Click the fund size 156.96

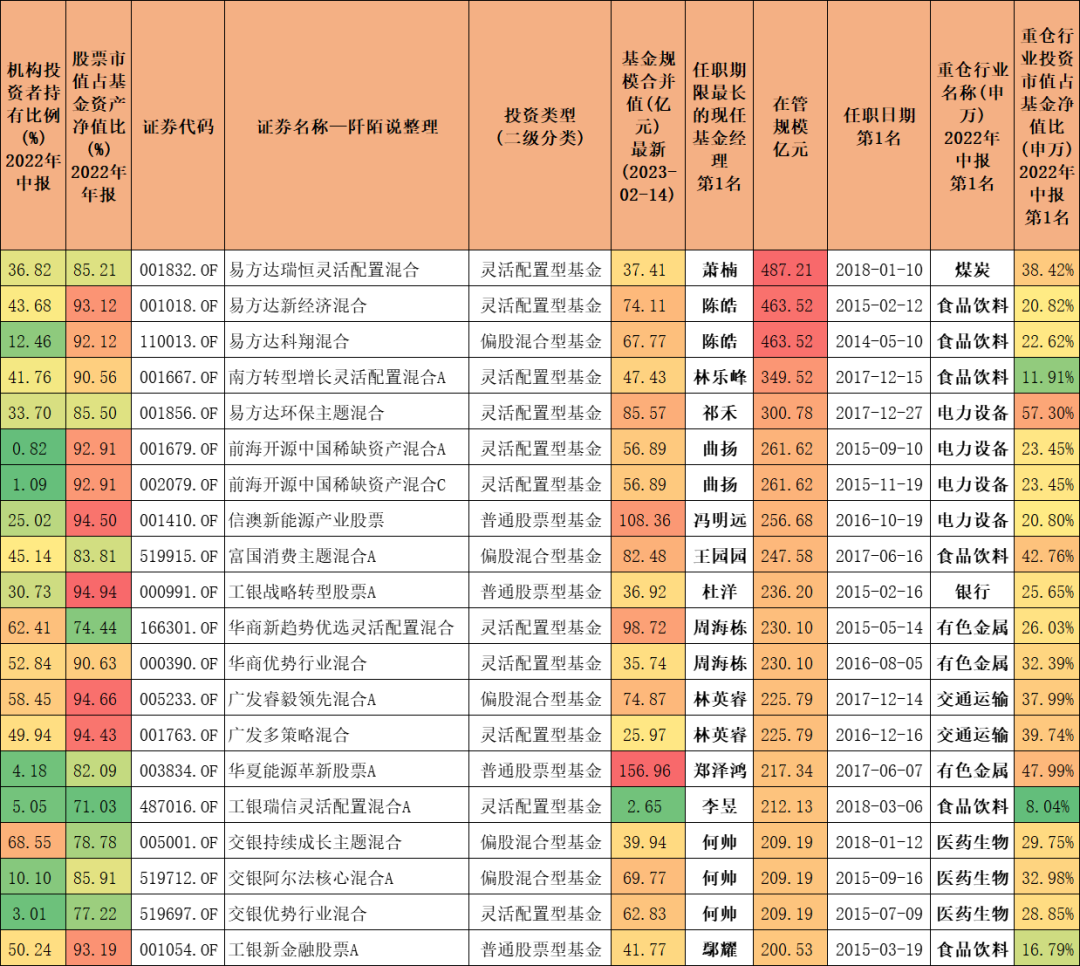tap(647, 771)
